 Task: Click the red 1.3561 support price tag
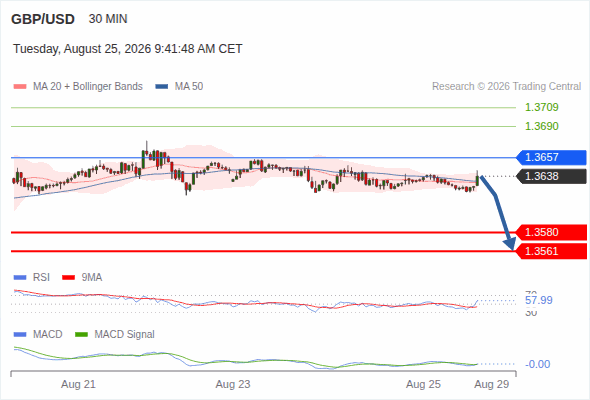click(x=551, y=251)
